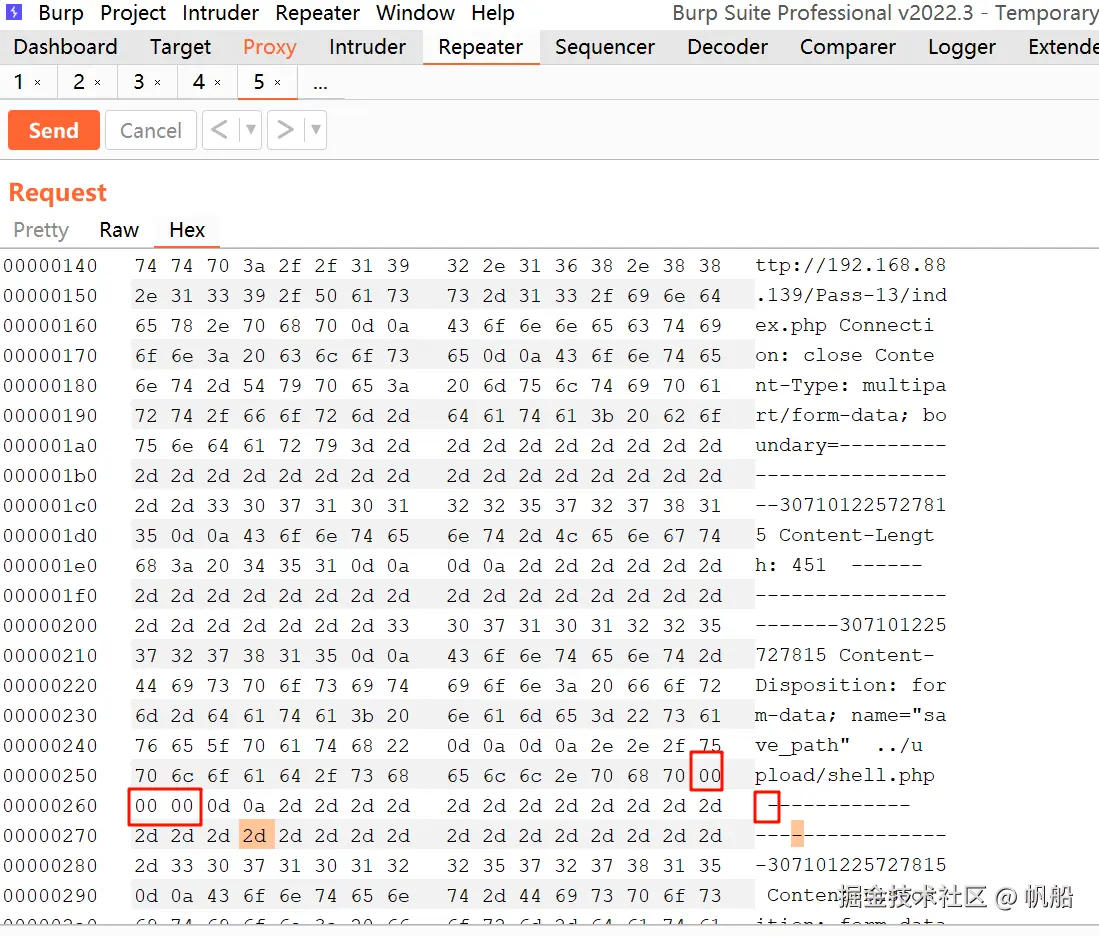Switch to the Intruder tool tab
1099x936 pixels.
[367, 47]
